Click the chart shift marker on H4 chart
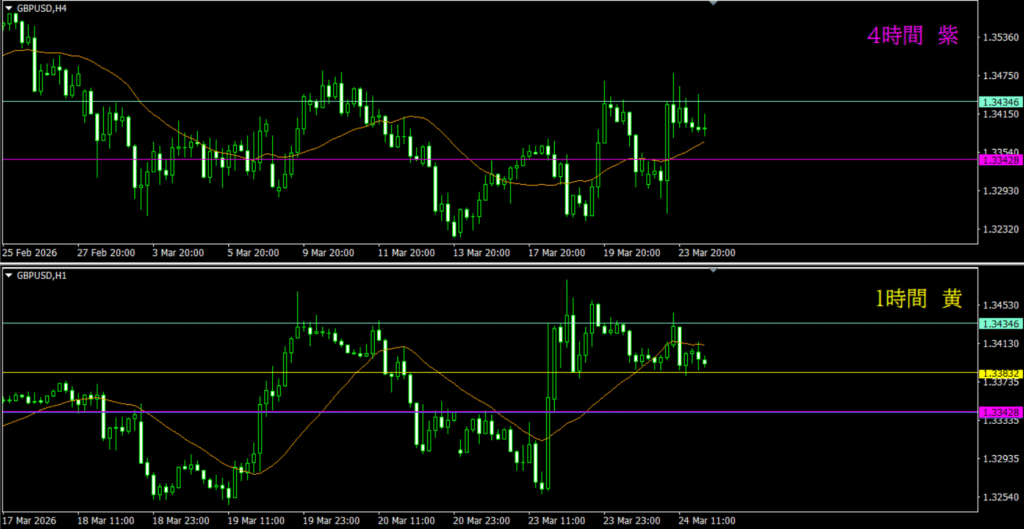1024x529 pixels. coord(712,4)
